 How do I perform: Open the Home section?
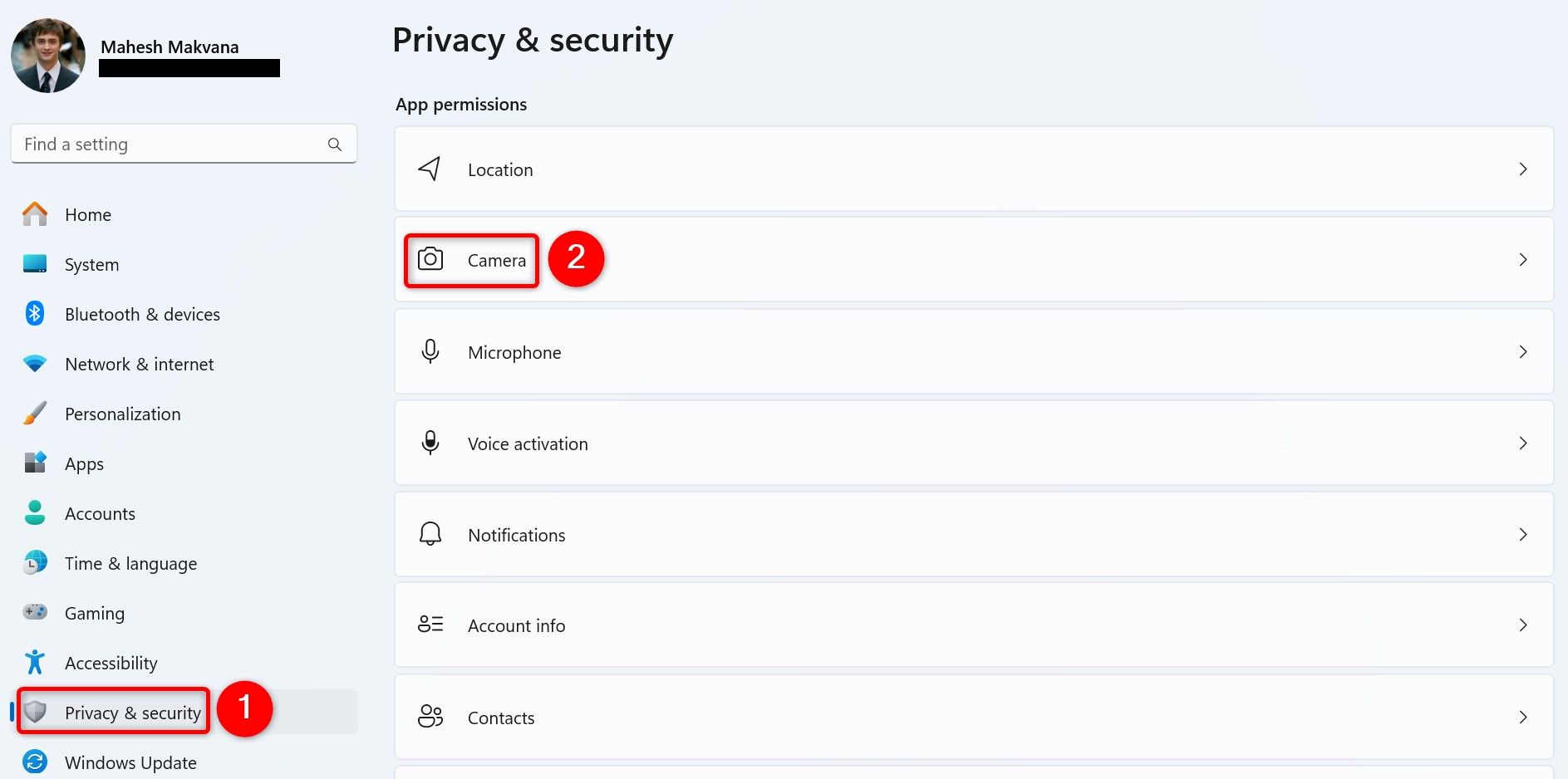tap(87, 214)
